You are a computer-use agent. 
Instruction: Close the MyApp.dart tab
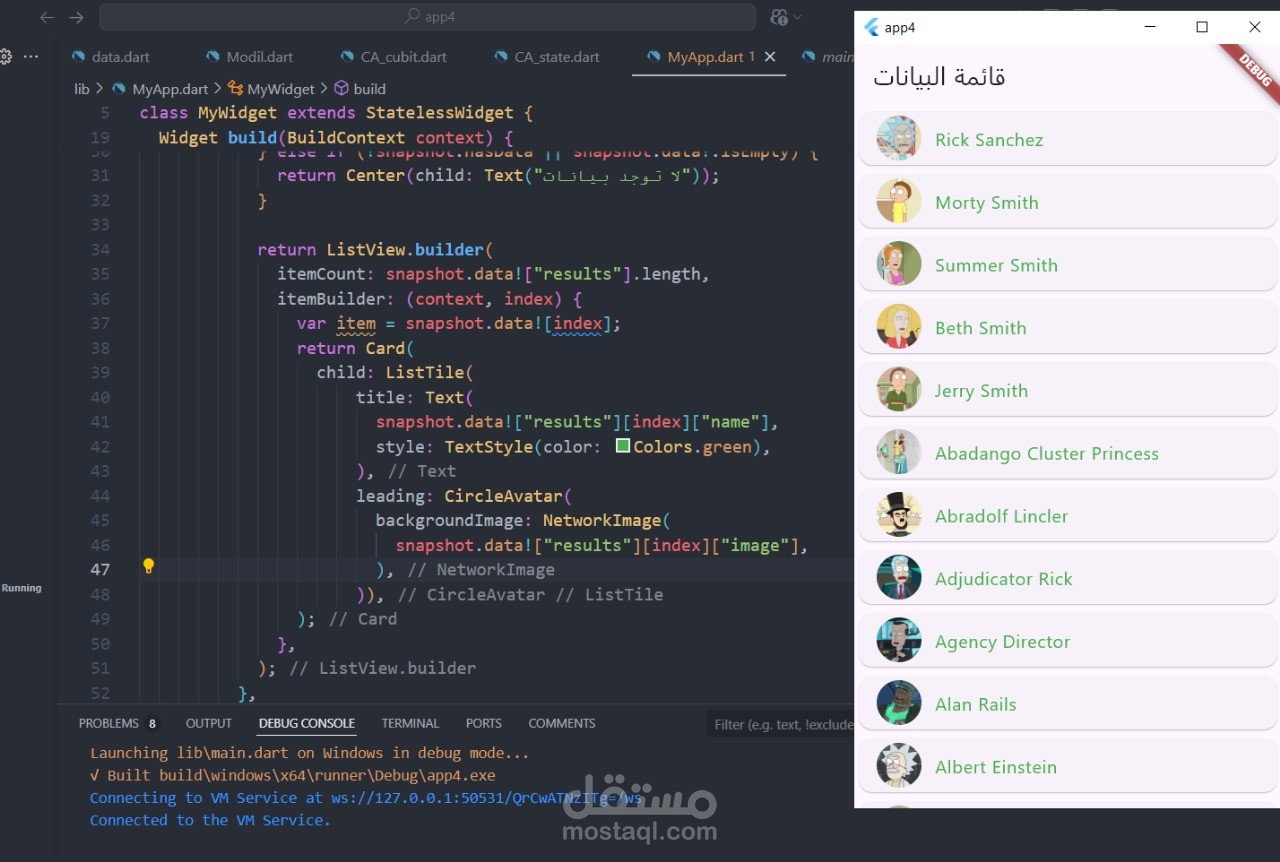click(x=770, y=57)
